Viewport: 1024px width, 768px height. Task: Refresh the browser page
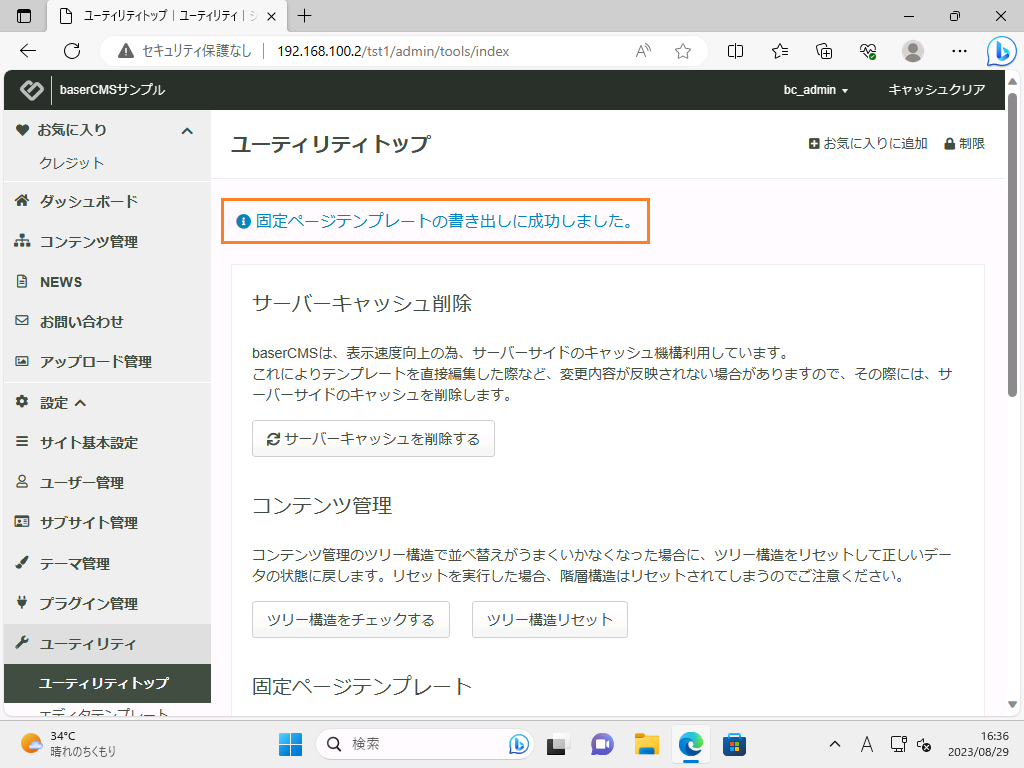coord(71,51)
